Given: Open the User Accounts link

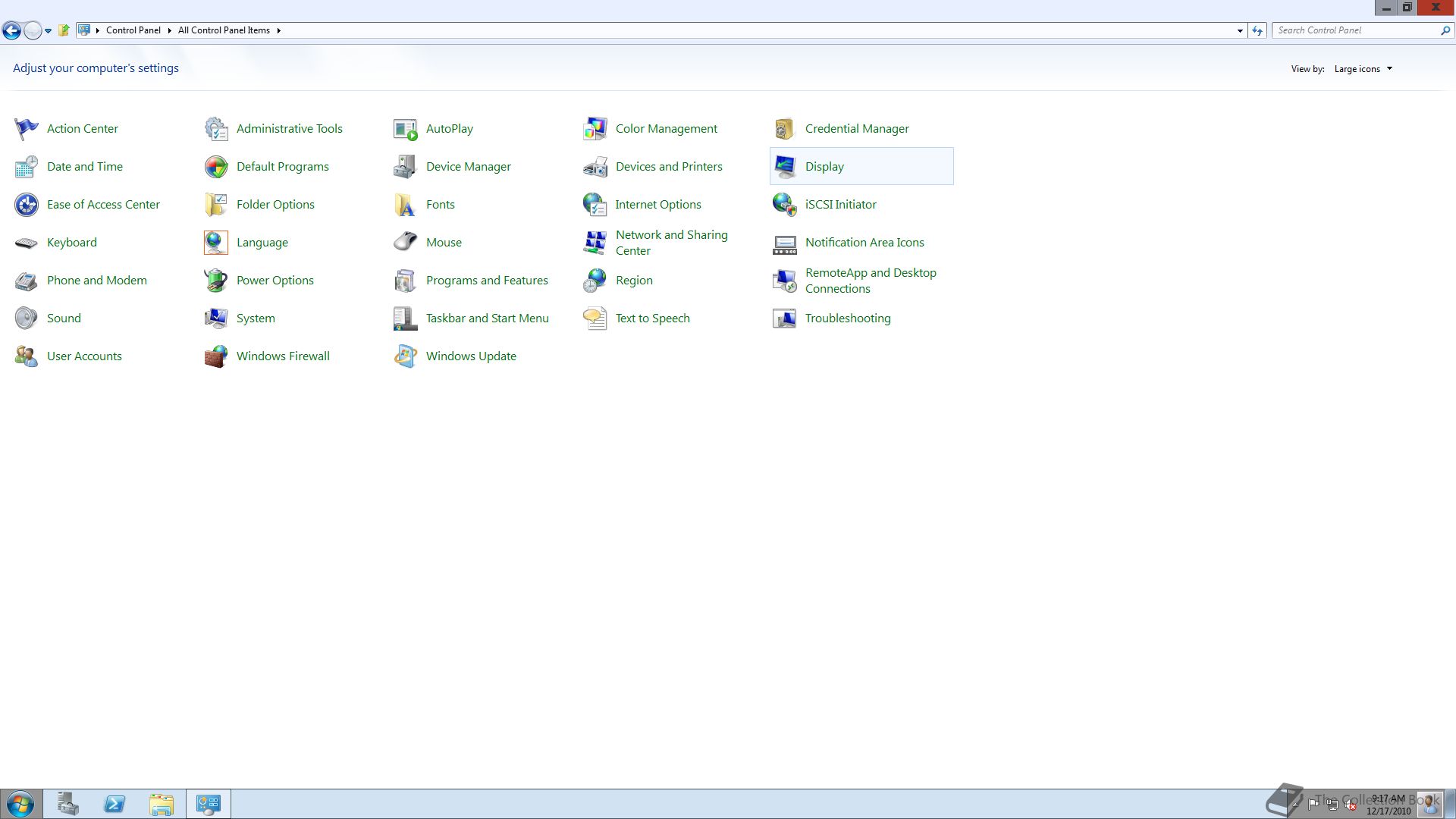Looking at the screenshot, I should pos(84,356).
